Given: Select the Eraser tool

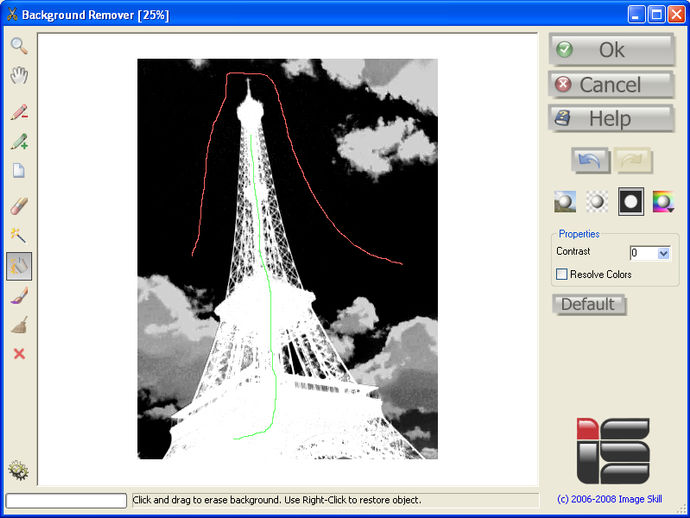Looking at the screenshot, I should [x=19, y=206].
